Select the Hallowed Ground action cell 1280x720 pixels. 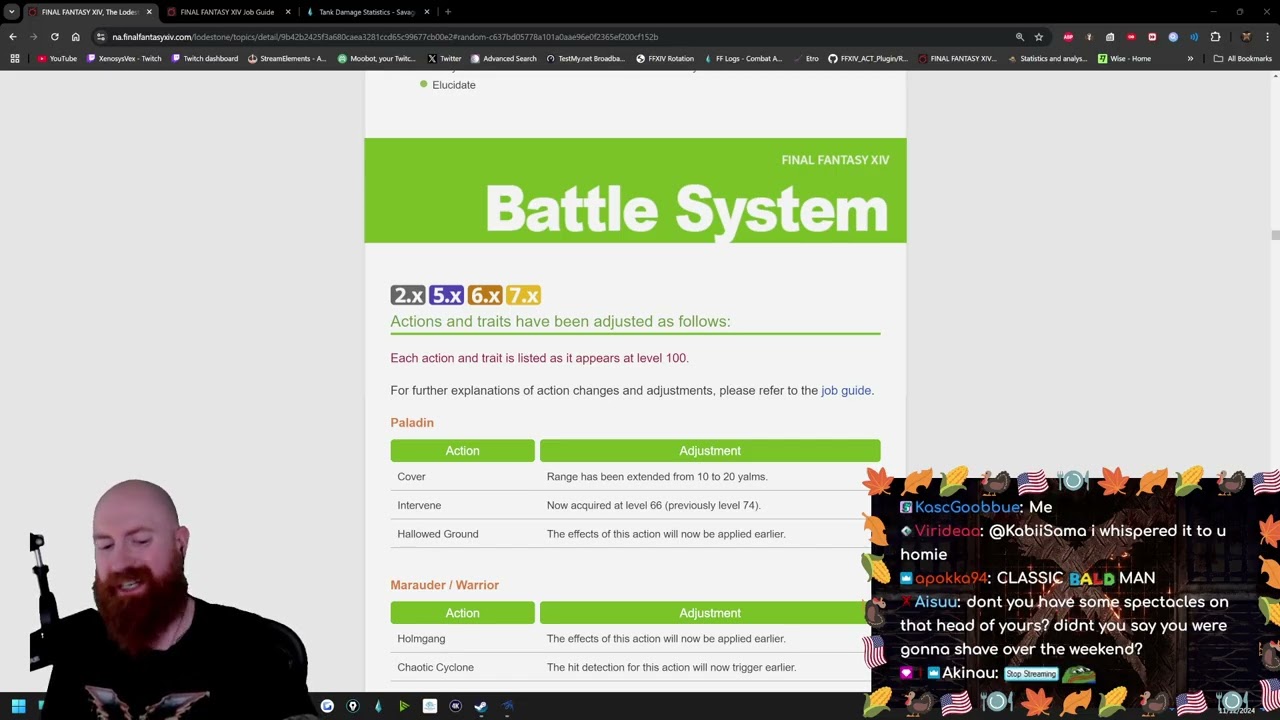tap(462, 534)
